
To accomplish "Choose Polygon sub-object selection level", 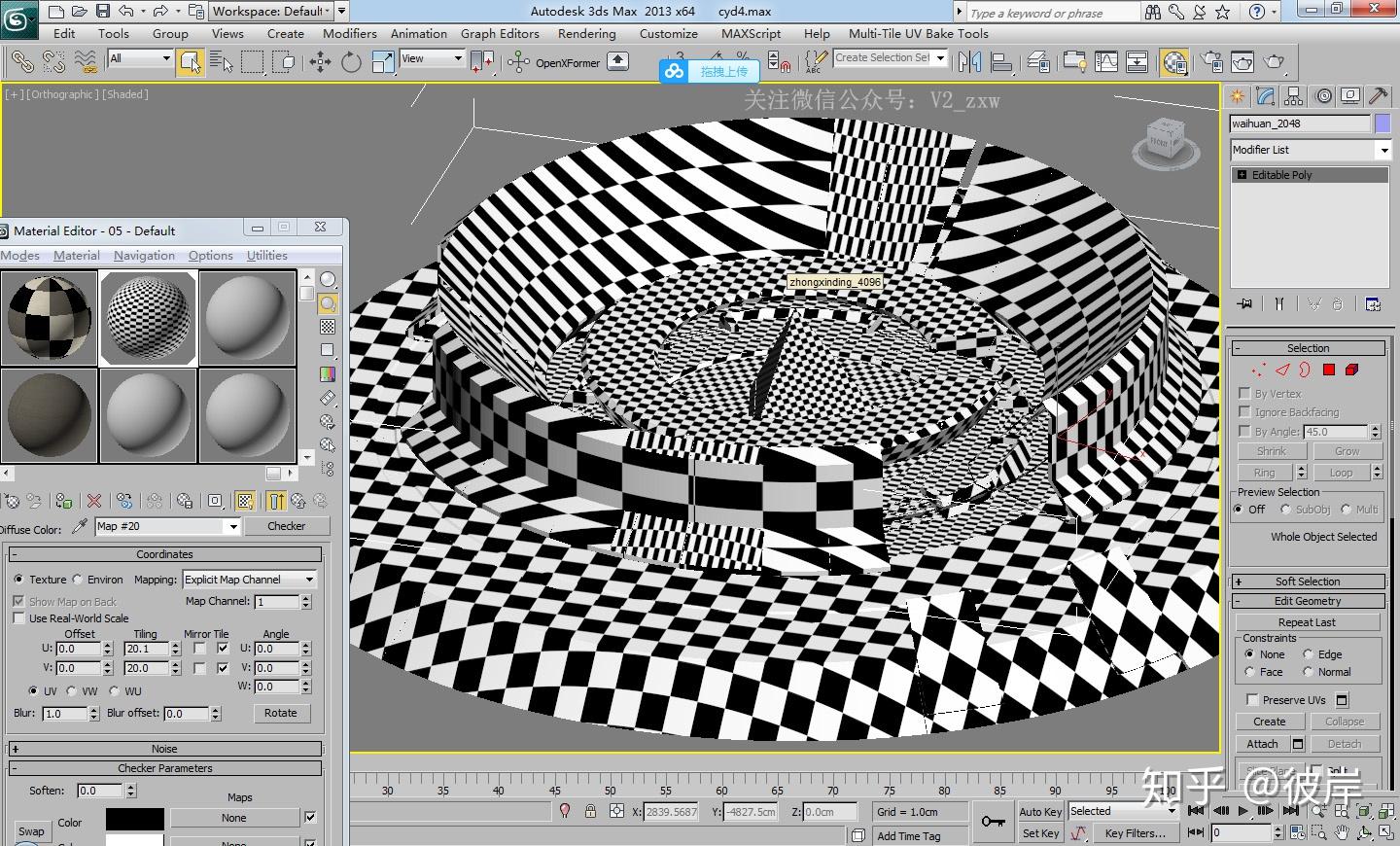I will click(x=1328, y=370).
